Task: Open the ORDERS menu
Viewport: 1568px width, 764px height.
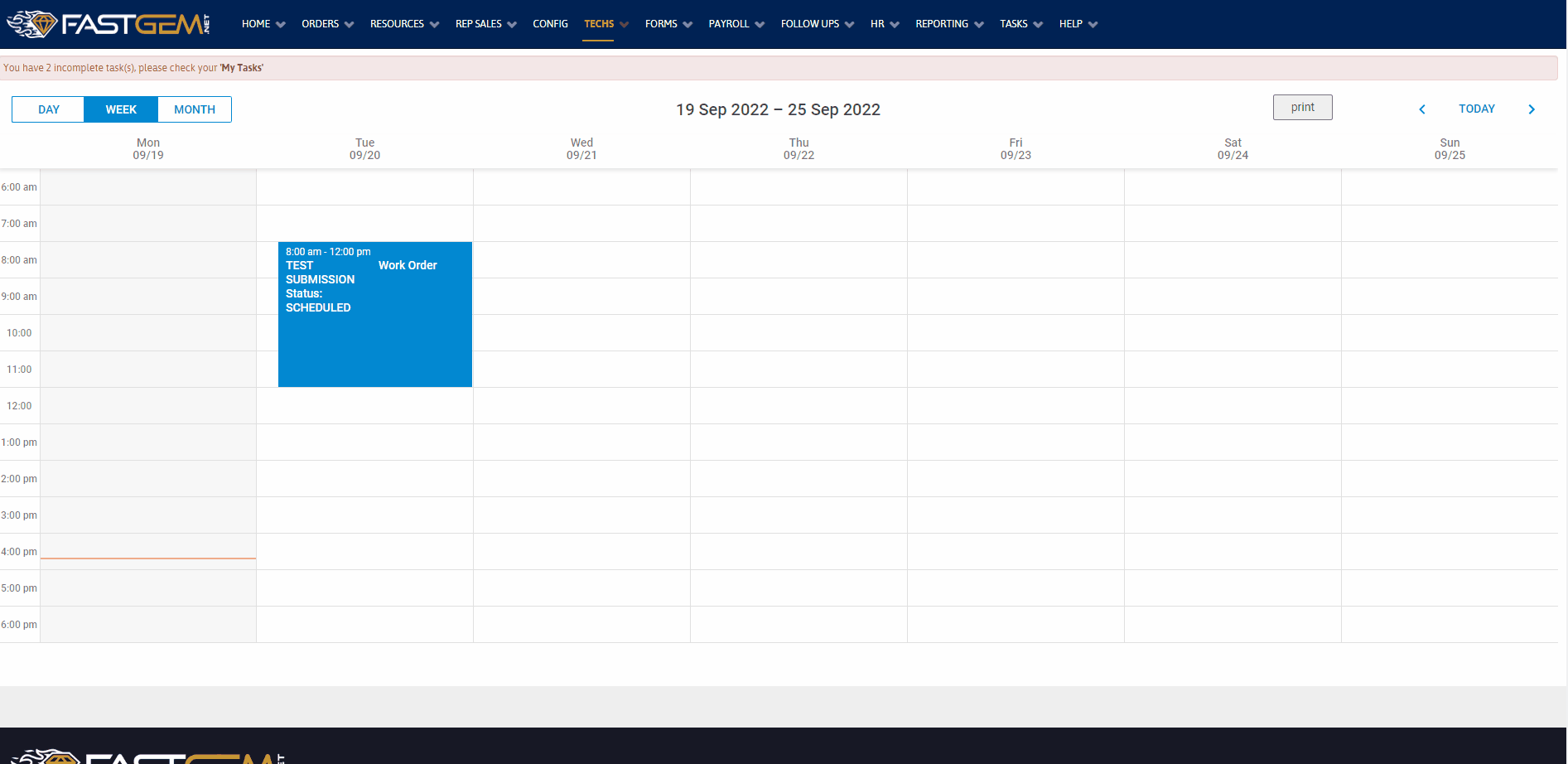Action: coord(320,24)
